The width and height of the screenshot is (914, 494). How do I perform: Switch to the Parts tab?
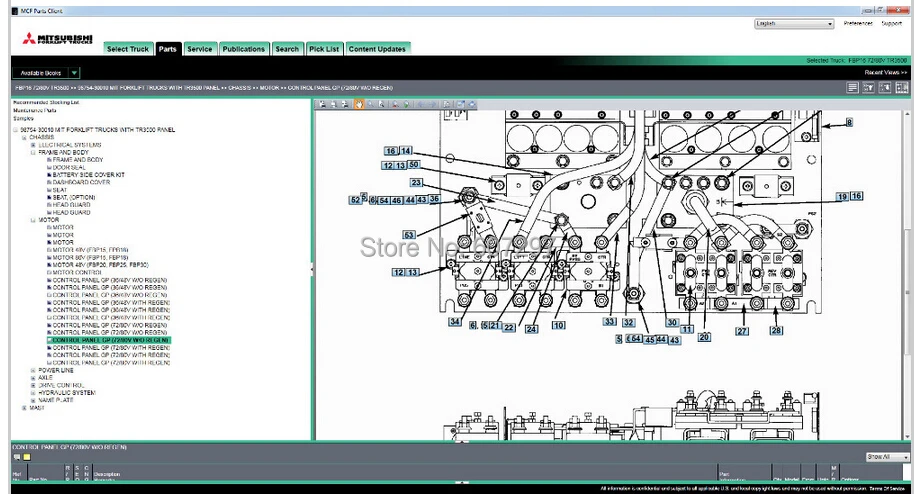(168, 49)
